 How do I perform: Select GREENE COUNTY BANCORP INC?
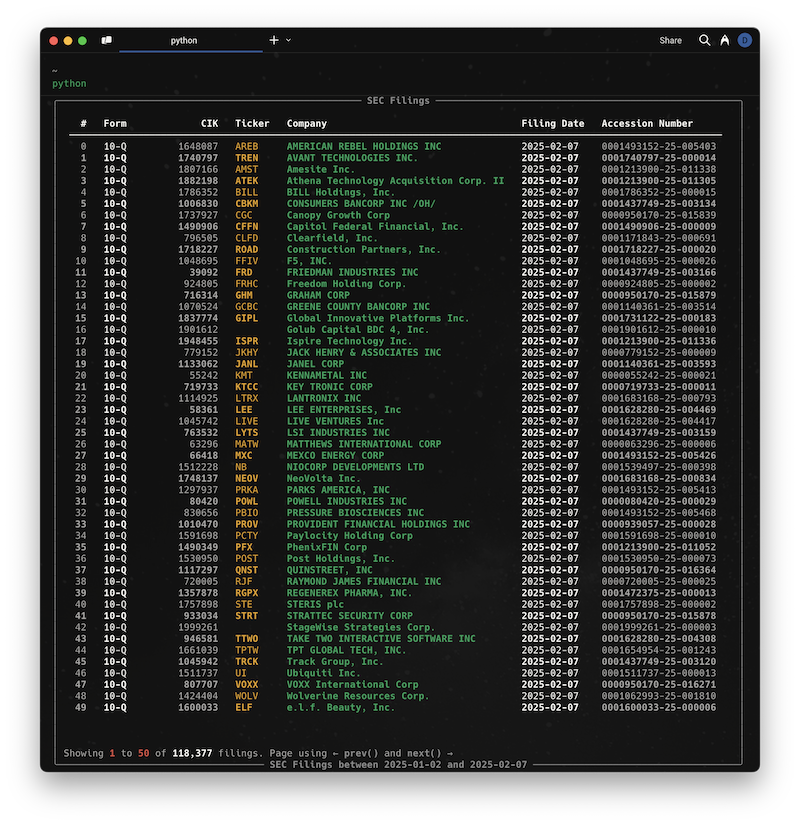(x=358, y=307)
